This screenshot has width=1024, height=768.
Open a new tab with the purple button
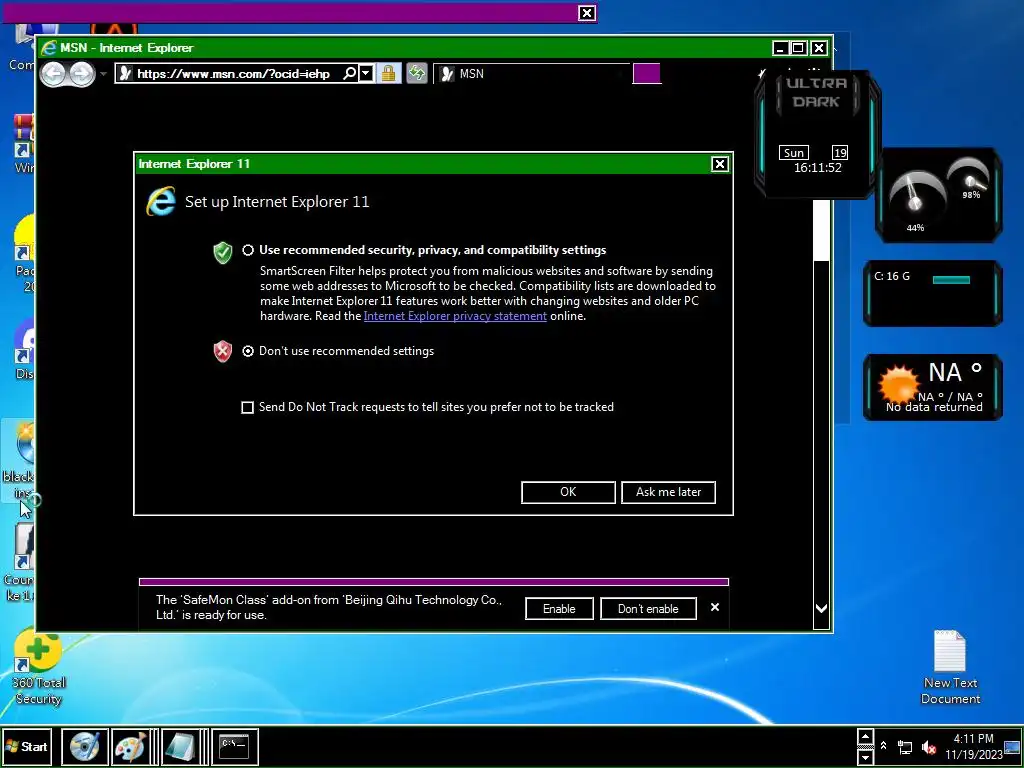click(647, 74)
